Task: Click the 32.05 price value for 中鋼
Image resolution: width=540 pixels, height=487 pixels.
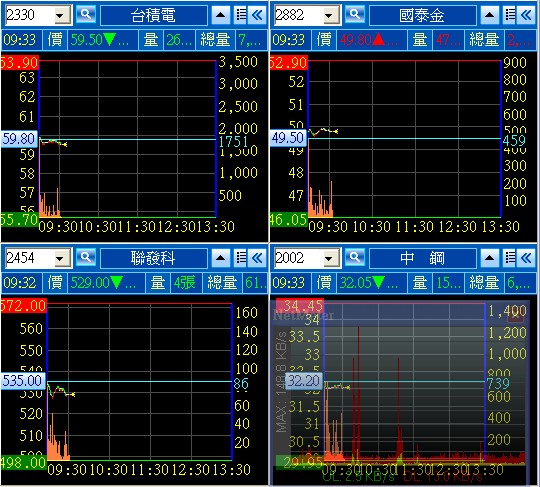Action: coord(355,283)
